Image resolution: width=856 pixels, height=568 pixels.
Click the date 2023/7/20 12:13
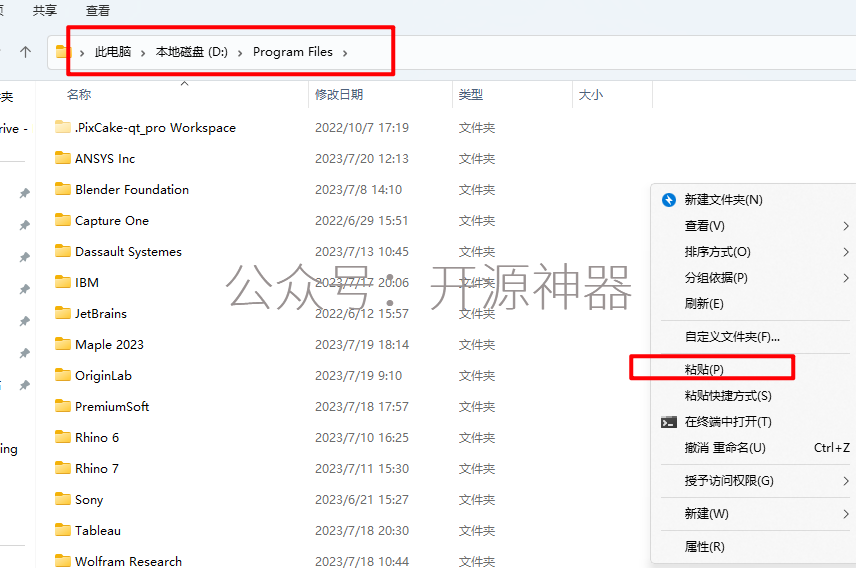(x=362, y=158)
